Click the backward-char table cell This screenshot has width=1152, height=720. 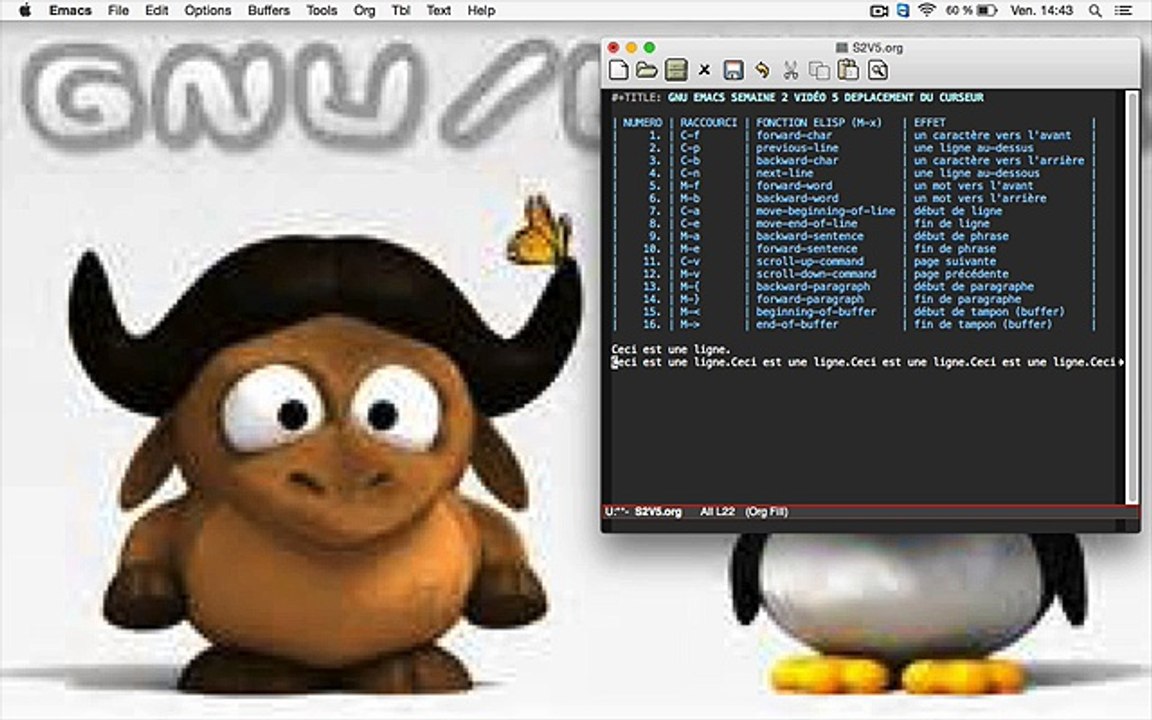797,160
